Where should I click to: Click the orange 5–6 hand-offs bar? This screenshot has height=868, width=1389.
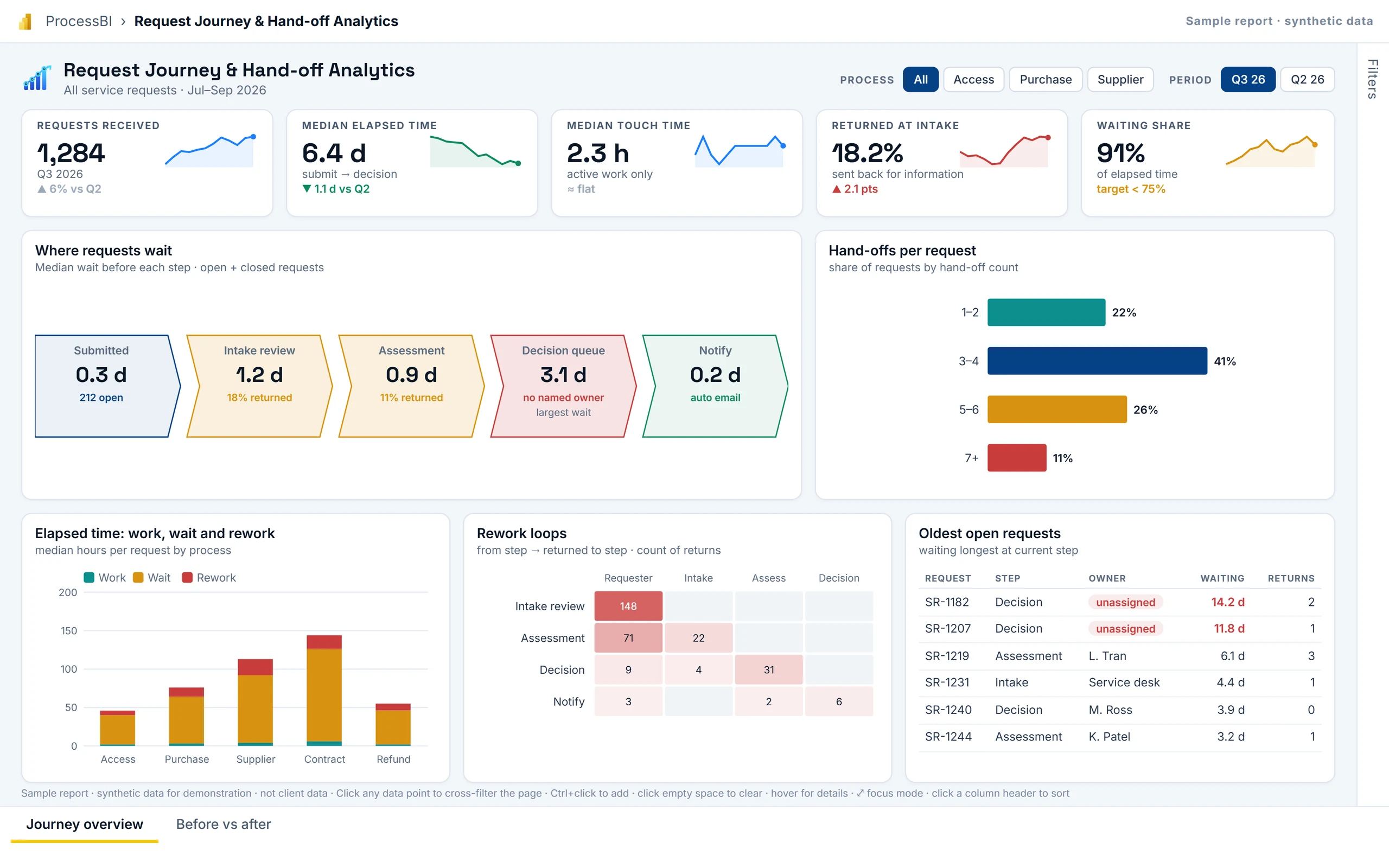pyautogui.click(x=1057, y=409)
